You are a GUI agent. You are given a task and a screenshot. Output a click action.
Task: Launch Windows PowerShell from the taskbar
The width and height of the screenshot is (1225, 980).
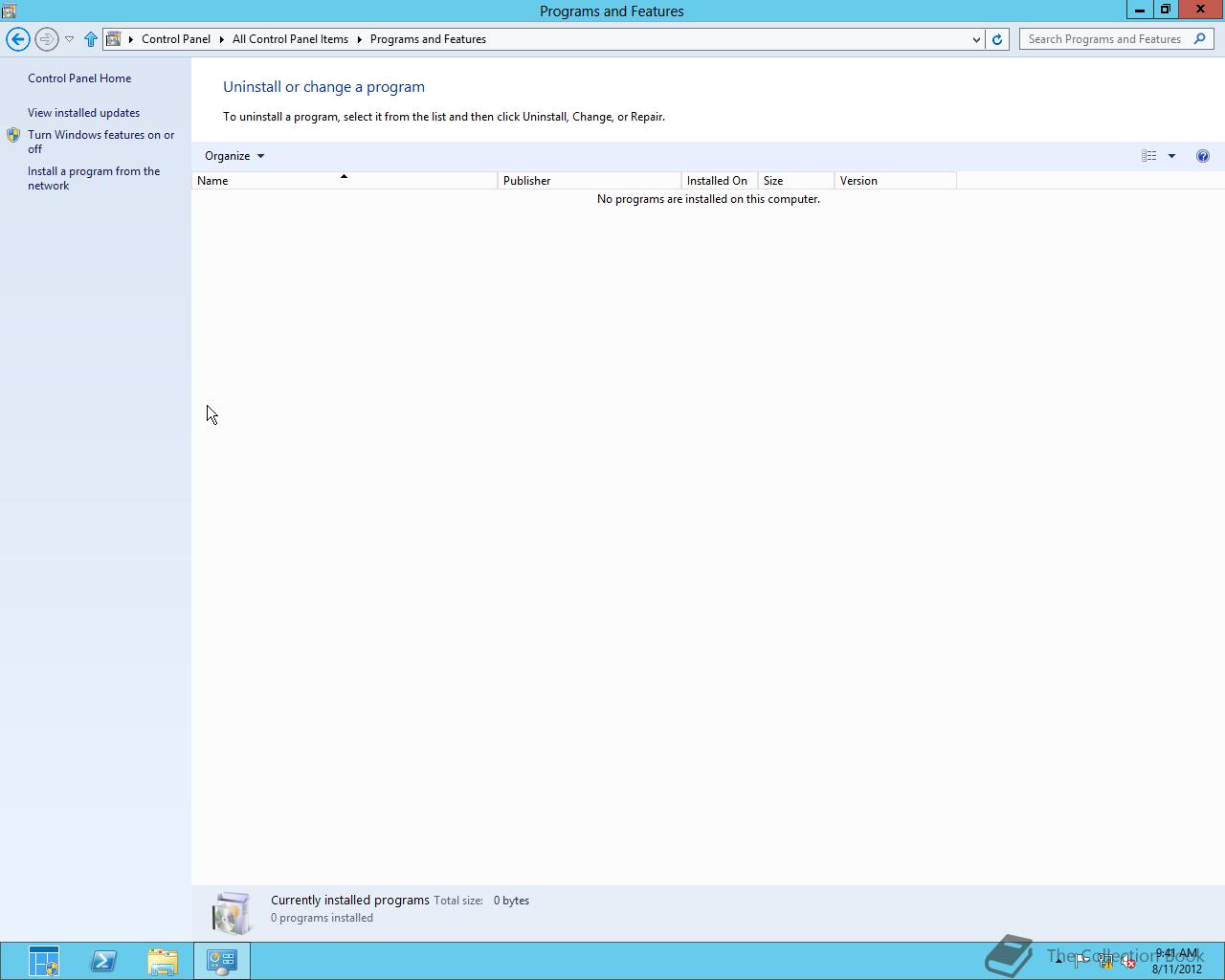tap(103, 961)
